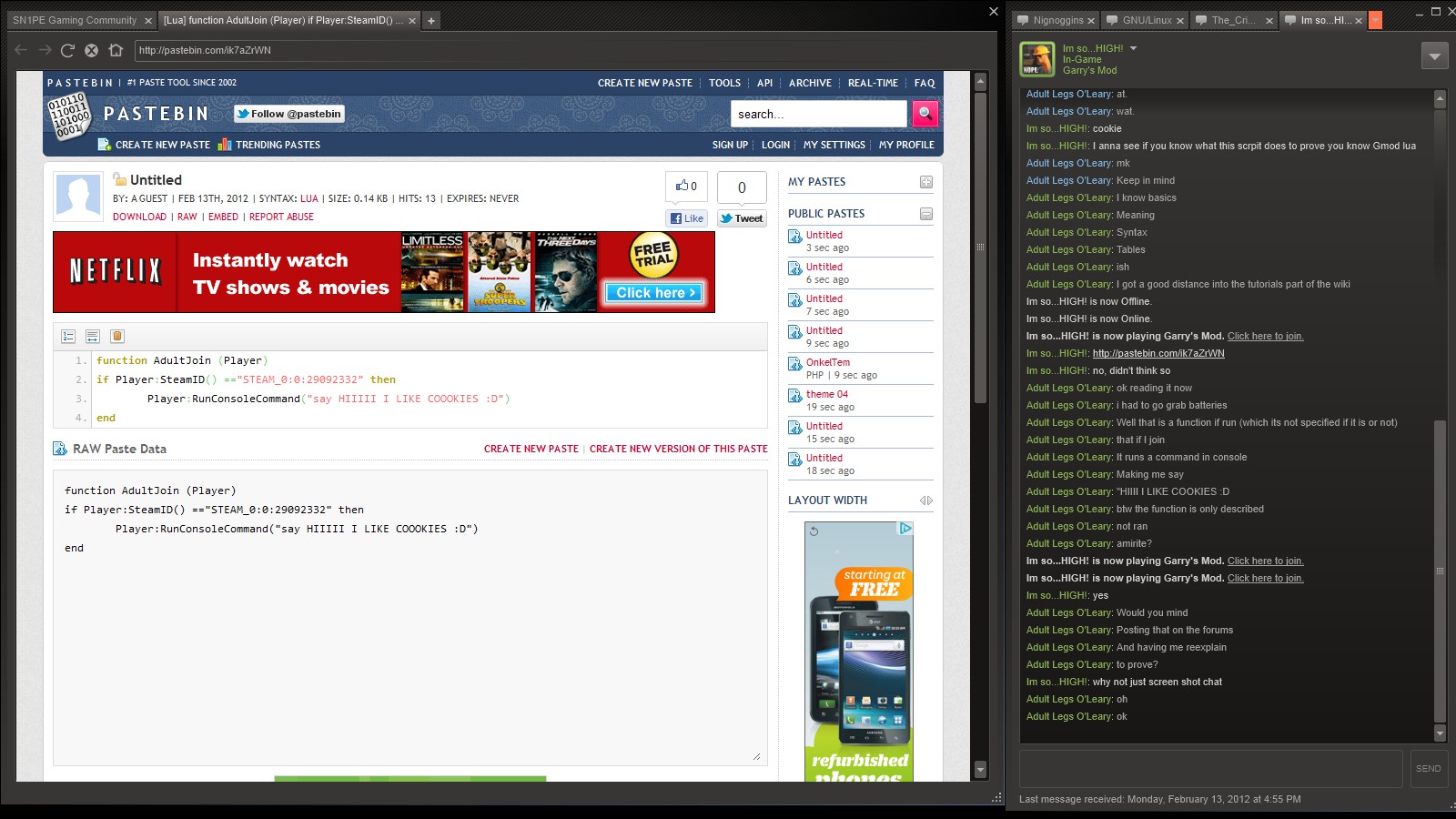Switch to the GNU/Linux chat tab

click(x=1146, y=20)
